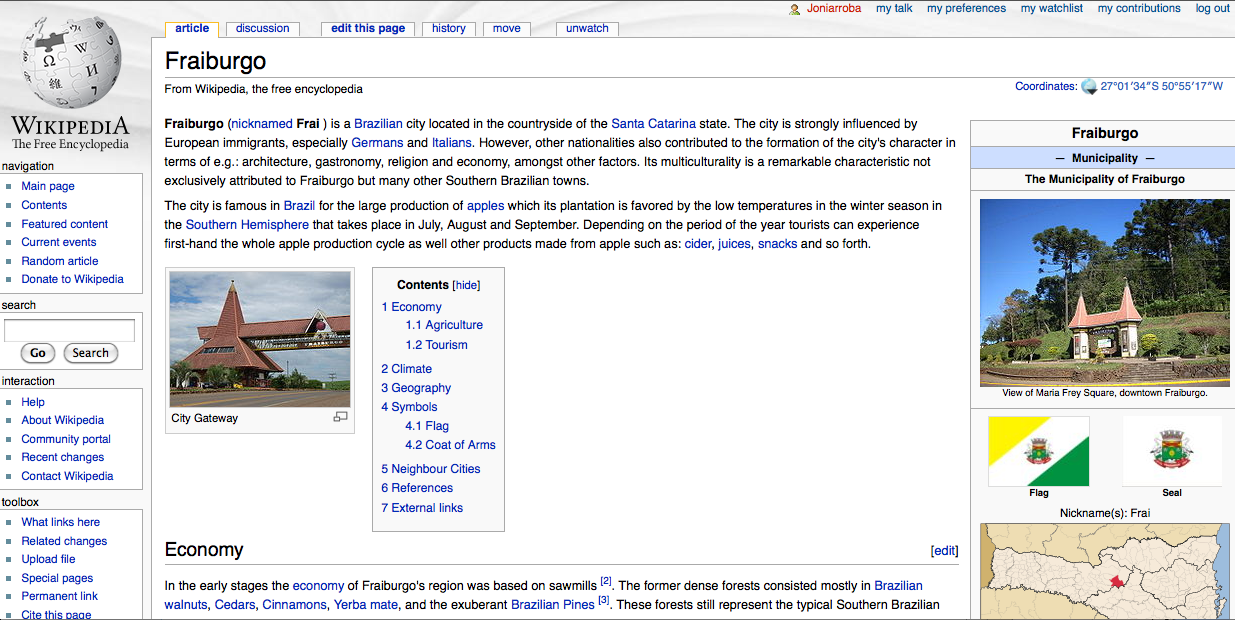Open the Joniarroba user page

coord(836,8)
